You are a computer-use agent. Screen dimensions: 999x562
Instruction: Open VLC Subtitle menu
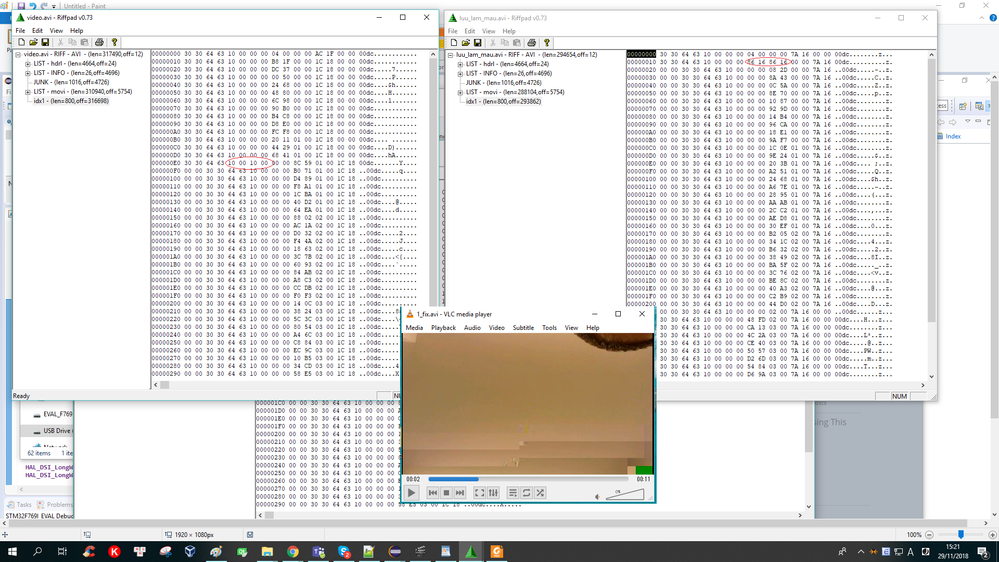(x=523, y=328)
